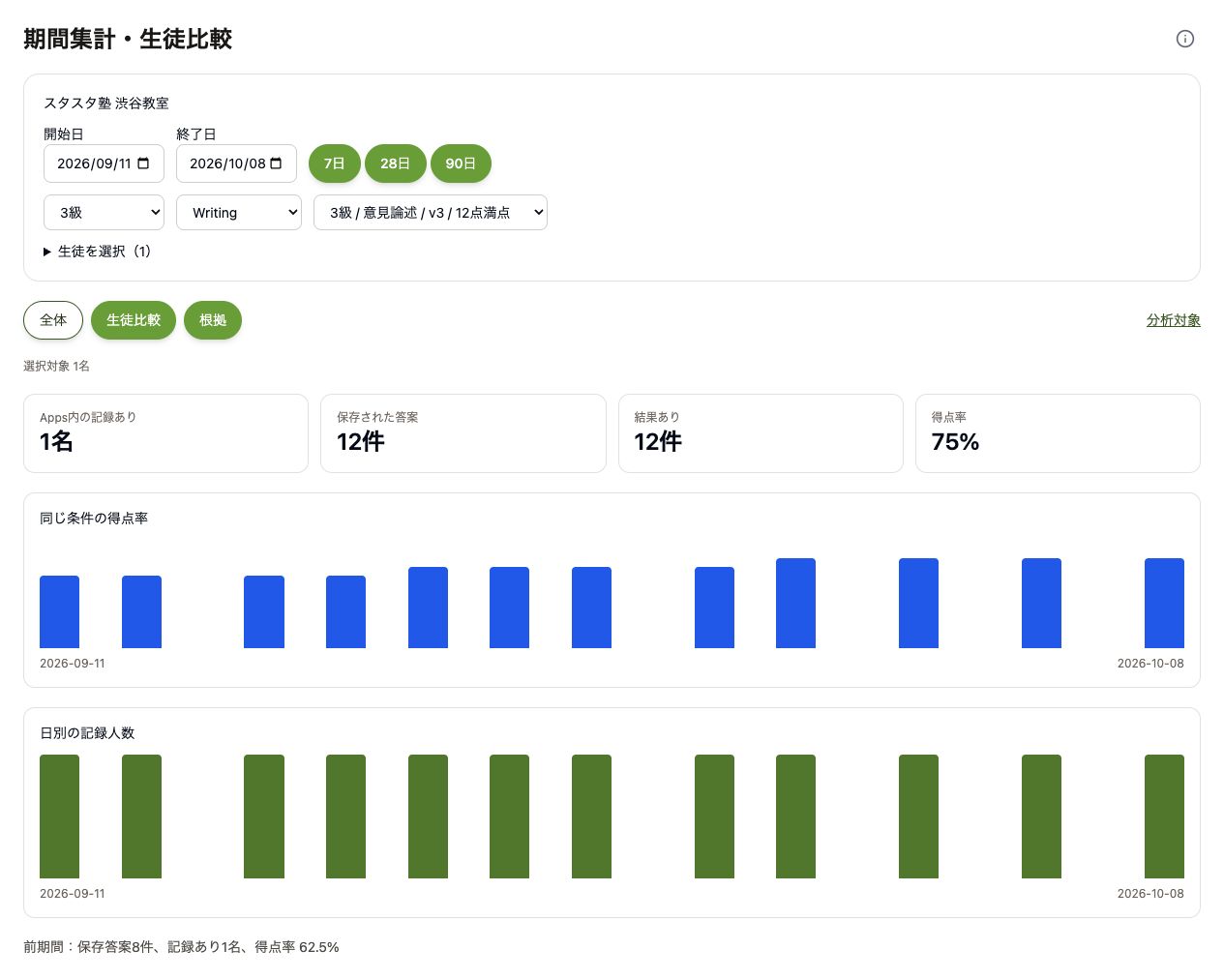
Task: Switch to the 生徒比較 tab
Action: [134, 320]
